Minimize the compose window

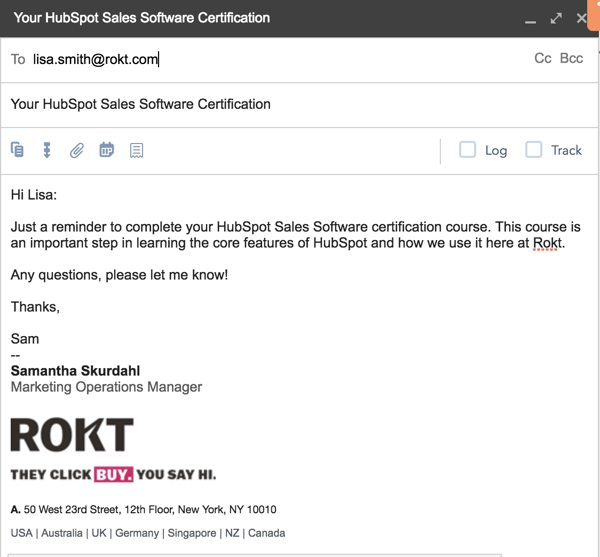529,19
